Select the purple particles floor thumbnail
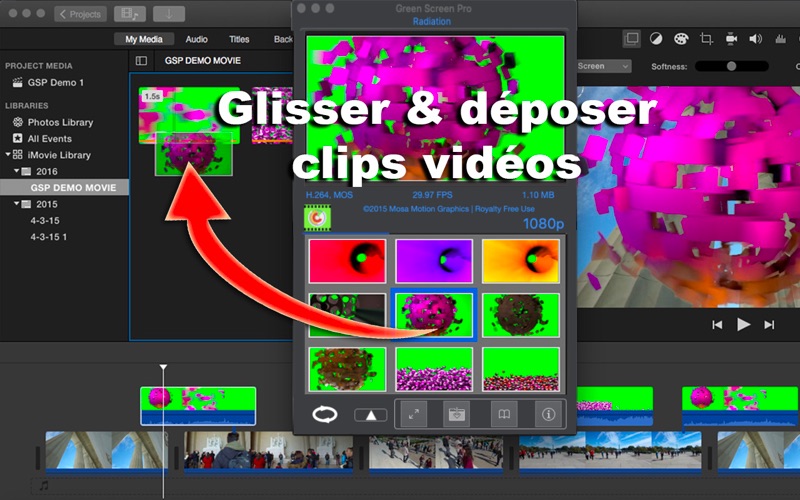The height and width of the screenshot is (500, 800). [434, 369]
